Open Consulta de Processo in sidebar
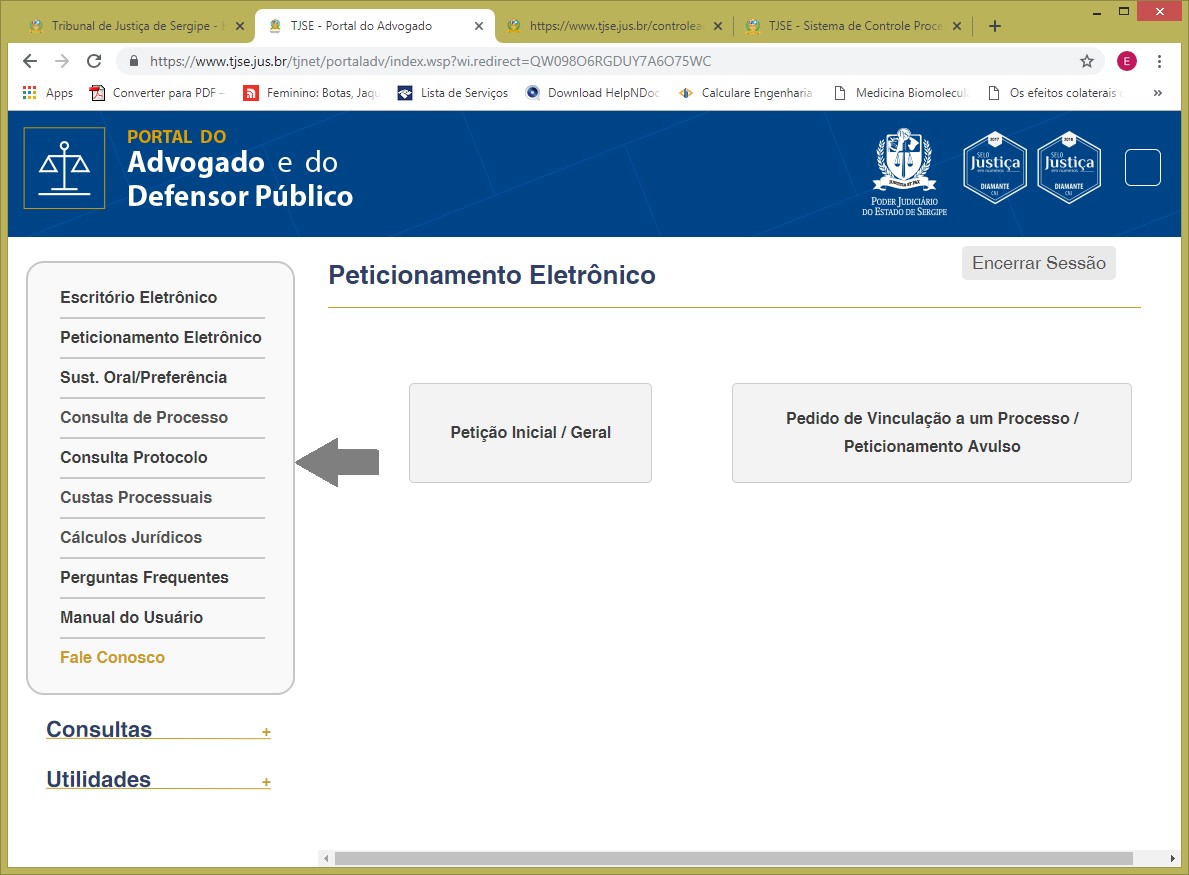1189x875 pixels. tap(144, 417)
